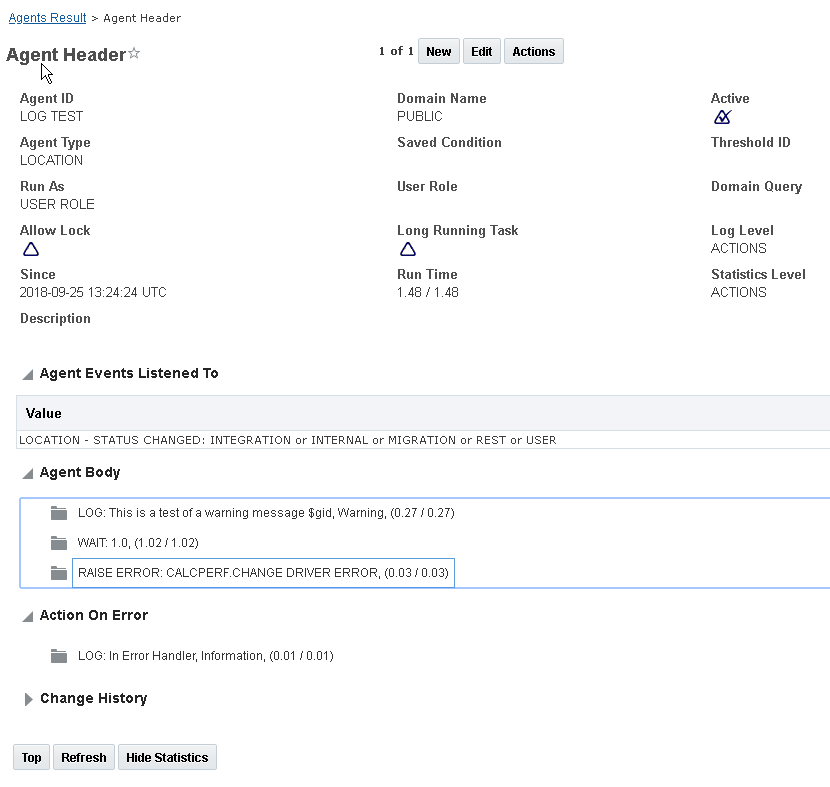Click the Top button
Image resolution: width=830 pixels, height=787 pixels.
point(32,758)
